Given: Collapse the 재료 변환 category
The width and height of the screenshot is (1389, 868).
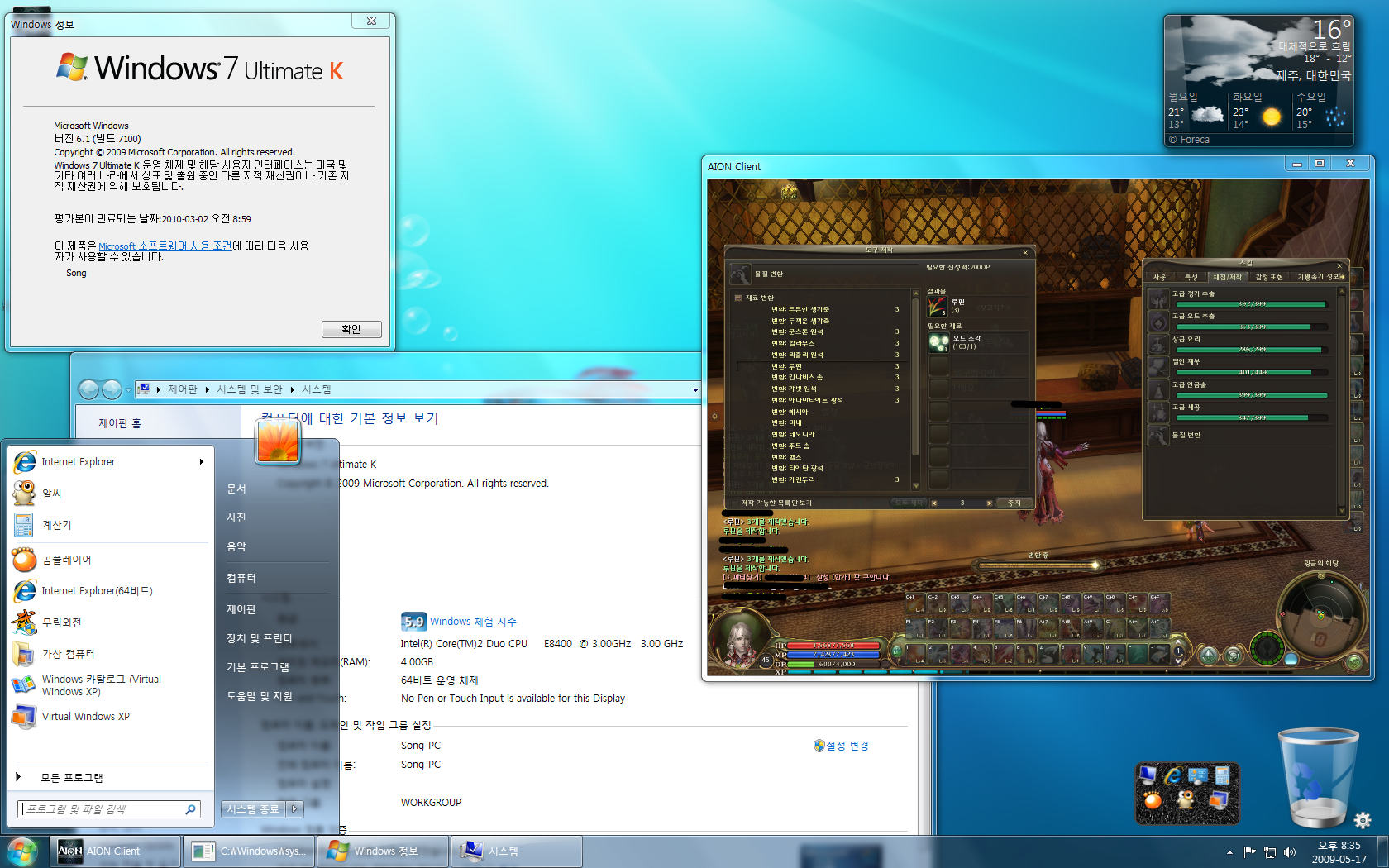Looking at the screenshot, I should point(738,298).
